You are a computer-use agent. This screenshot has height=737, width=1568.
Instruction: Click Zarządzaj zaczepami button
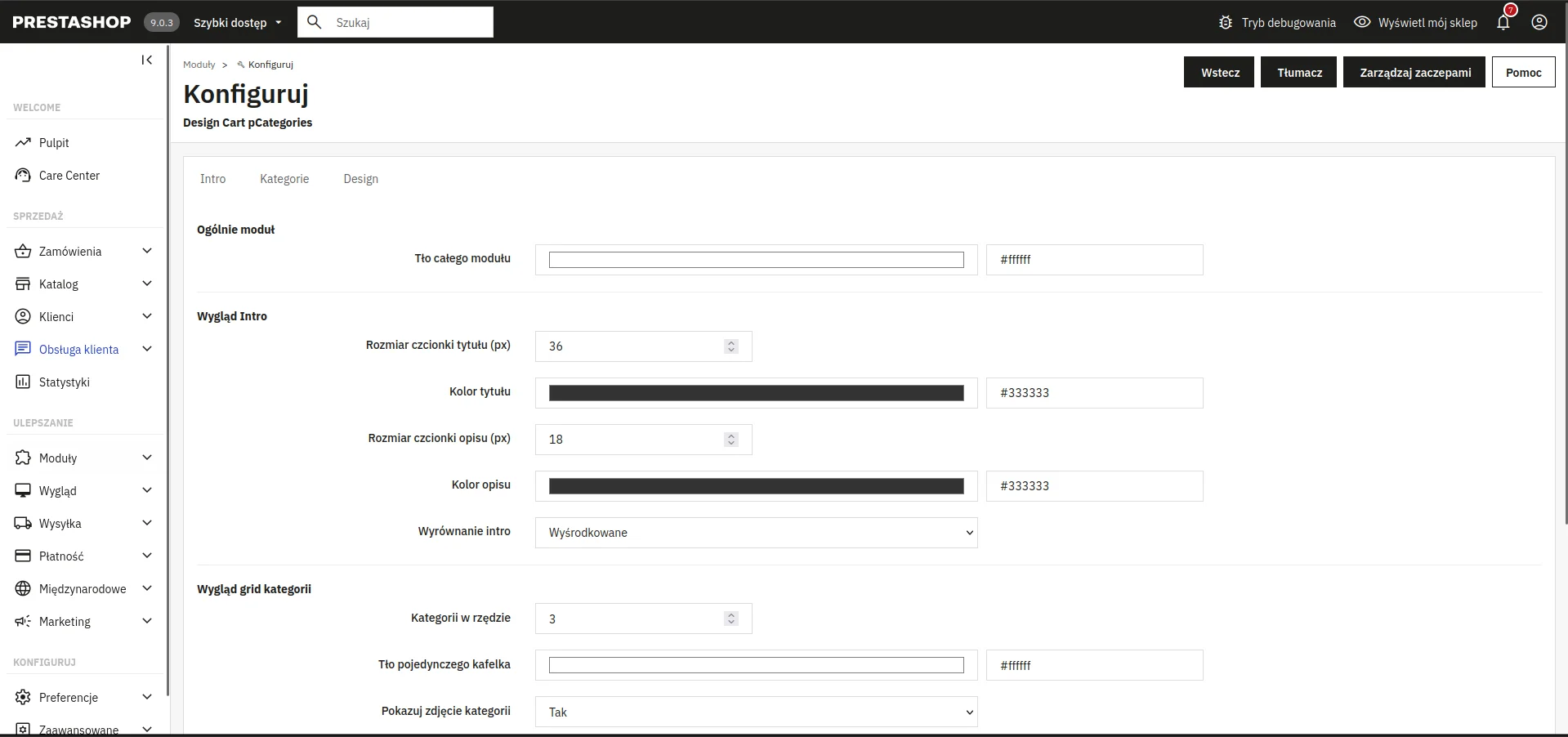(1414, 72)
